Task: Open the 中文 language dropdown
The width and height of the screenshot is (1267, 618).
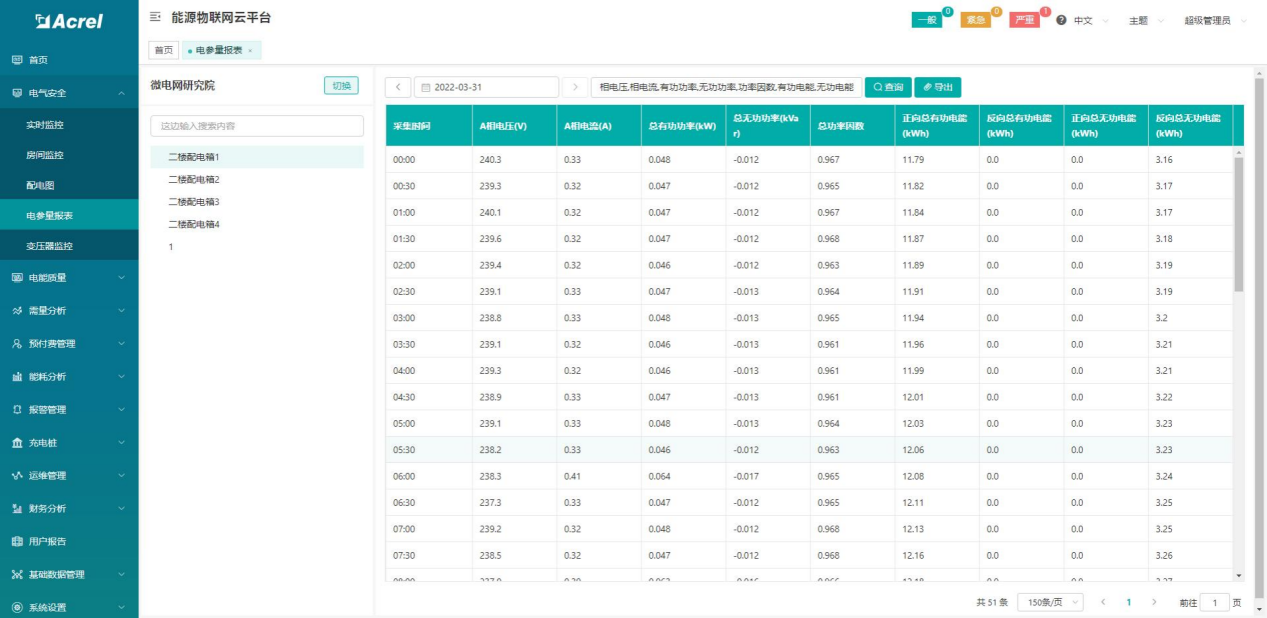Action: [x=1091, y=20]
